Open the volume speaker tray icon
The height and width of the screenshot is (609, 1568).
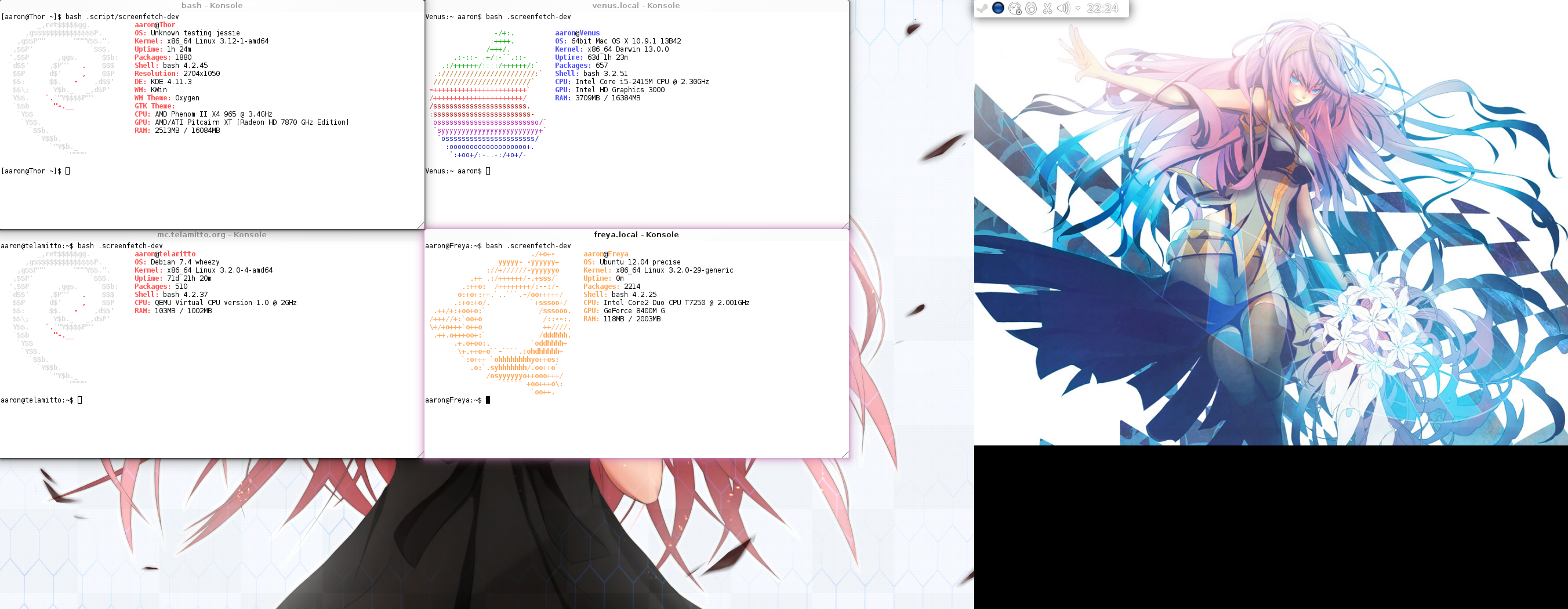[1064, 8]
